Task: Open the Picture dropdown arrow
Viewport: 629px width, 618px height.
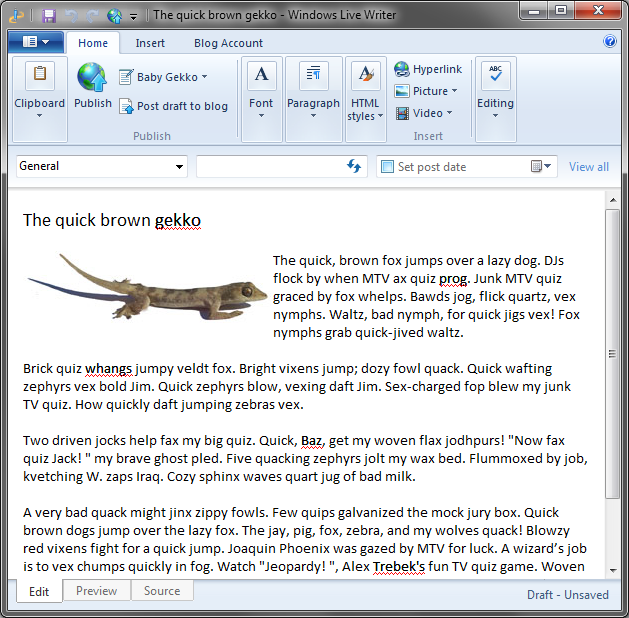Action: [x=455, y=91]
